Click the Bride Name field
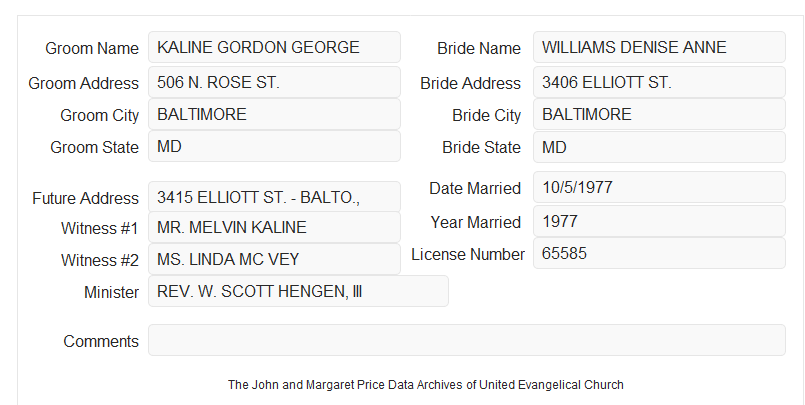Viewport: 805px width, 405px height. [659, 47]
